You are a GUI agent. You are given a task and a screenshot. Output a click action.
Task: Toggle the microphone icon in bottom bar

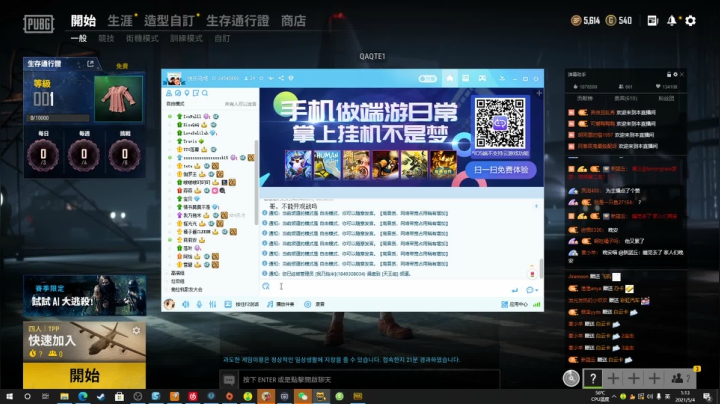coord(199,304)
